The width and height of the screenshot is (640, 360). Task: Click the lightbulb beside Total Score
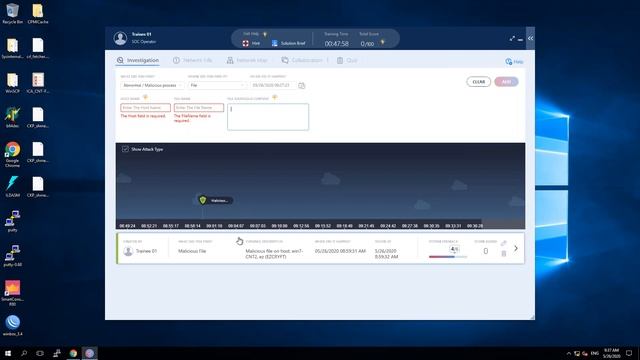[x=382, y=42]
